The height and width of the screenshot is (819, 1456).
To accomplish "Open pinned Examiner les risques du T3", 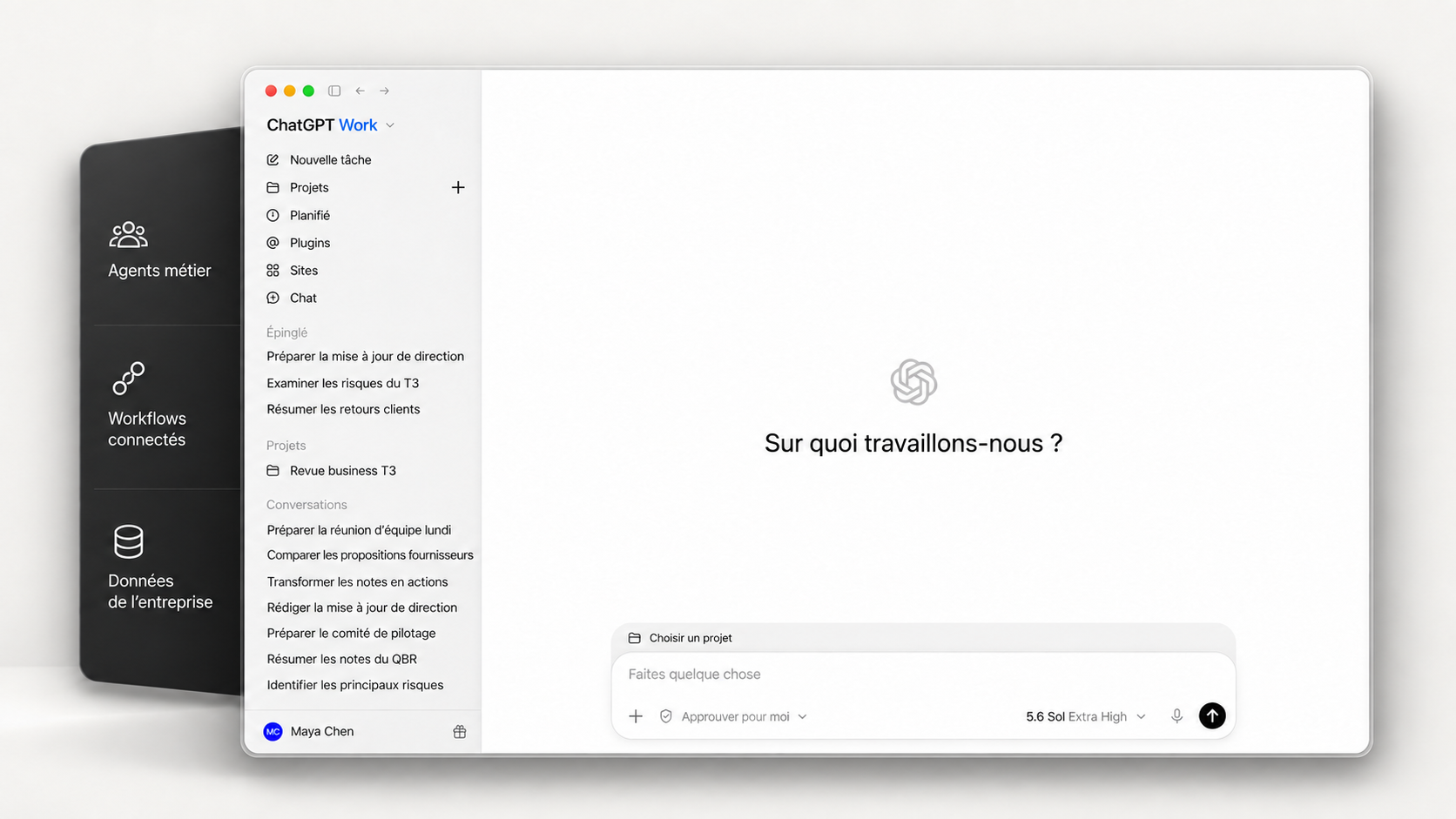I will 342,383.
